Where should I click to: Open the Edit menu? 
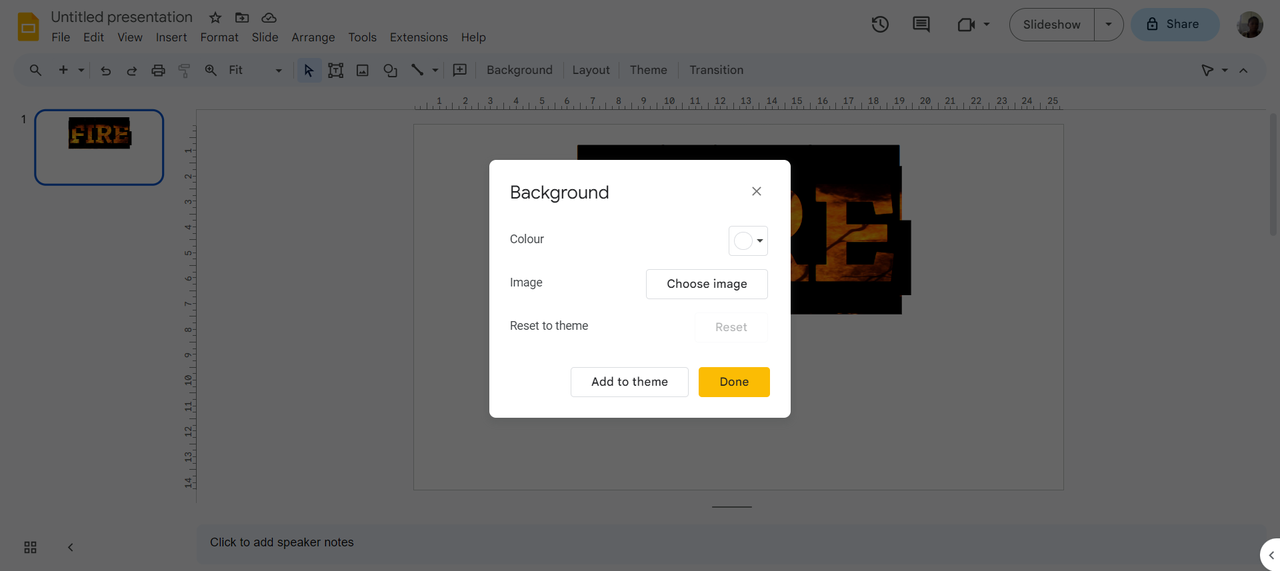point(93,37)
